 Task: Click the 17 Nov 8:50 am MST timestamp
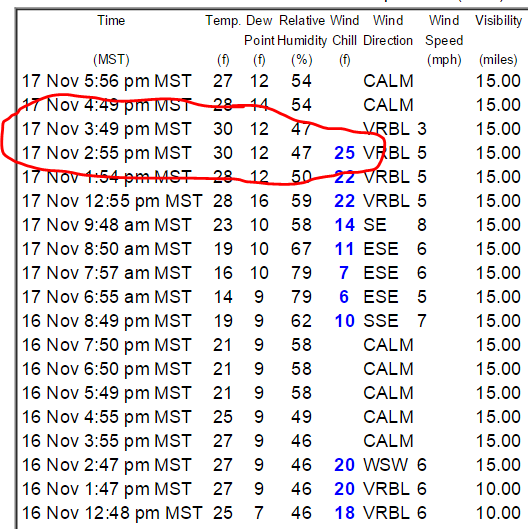coord(107,249)
